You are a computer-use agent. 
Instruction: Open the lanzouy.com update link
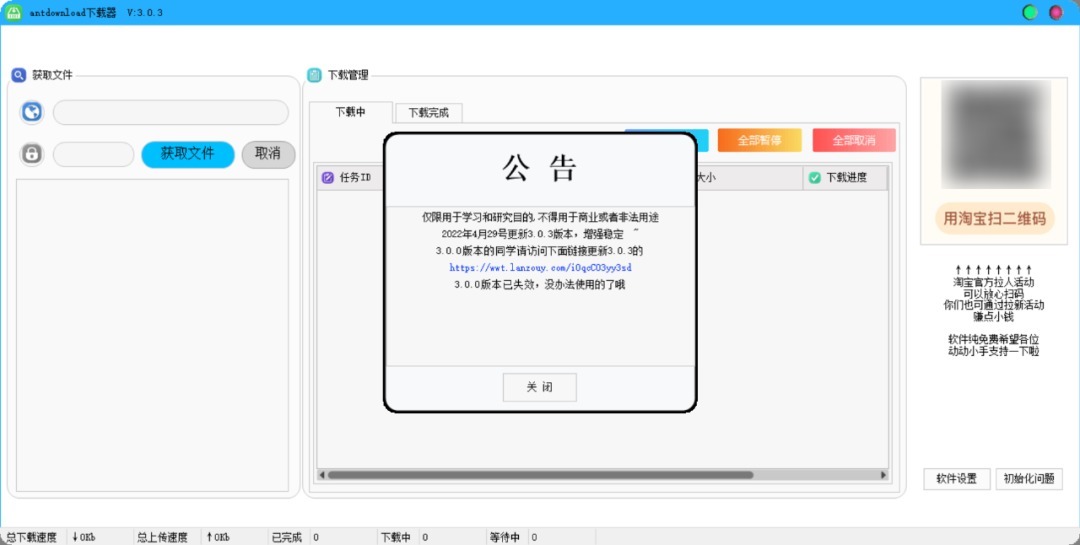pyautogui.click(x=541, y=267)
